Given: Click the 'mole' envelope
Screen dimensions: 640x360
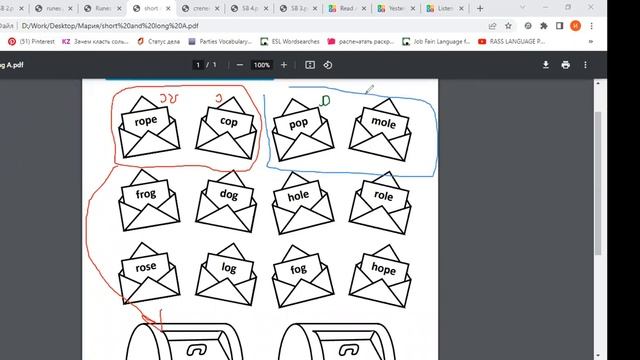Looking at the screenshot, I should click(x=380, y=129).
